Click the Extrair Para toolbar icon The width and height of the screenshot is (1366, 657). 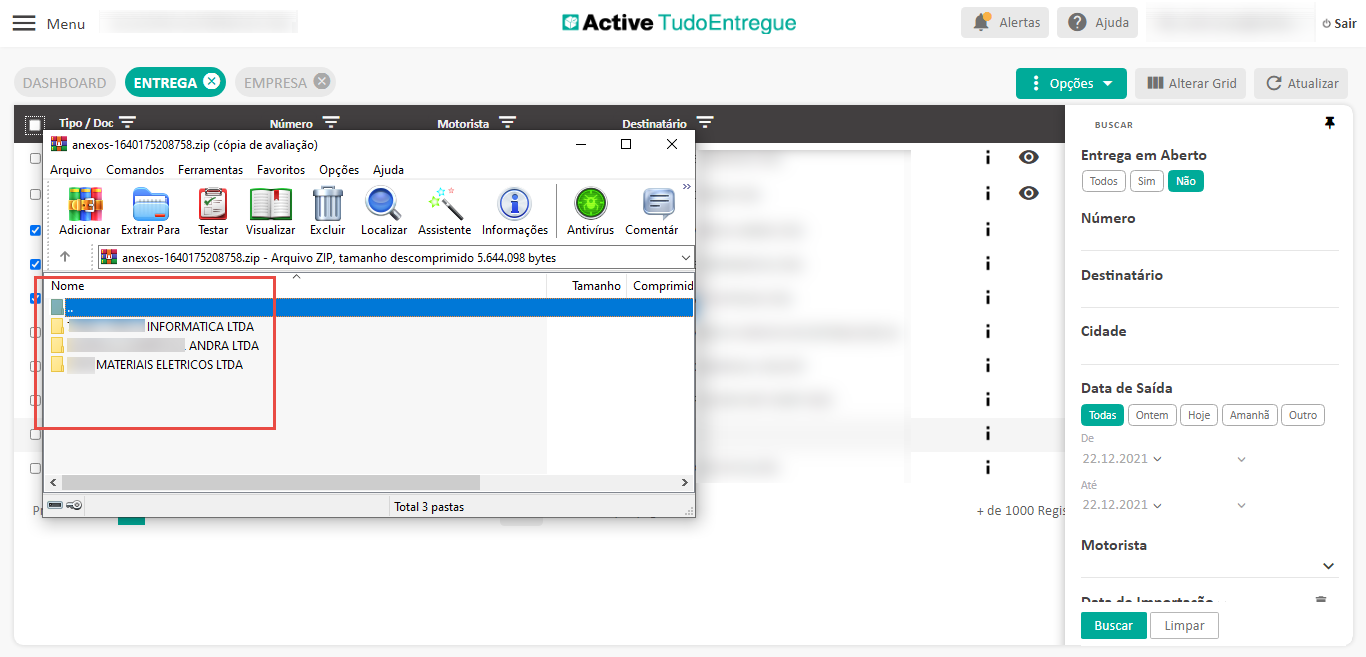click(150, 204)
